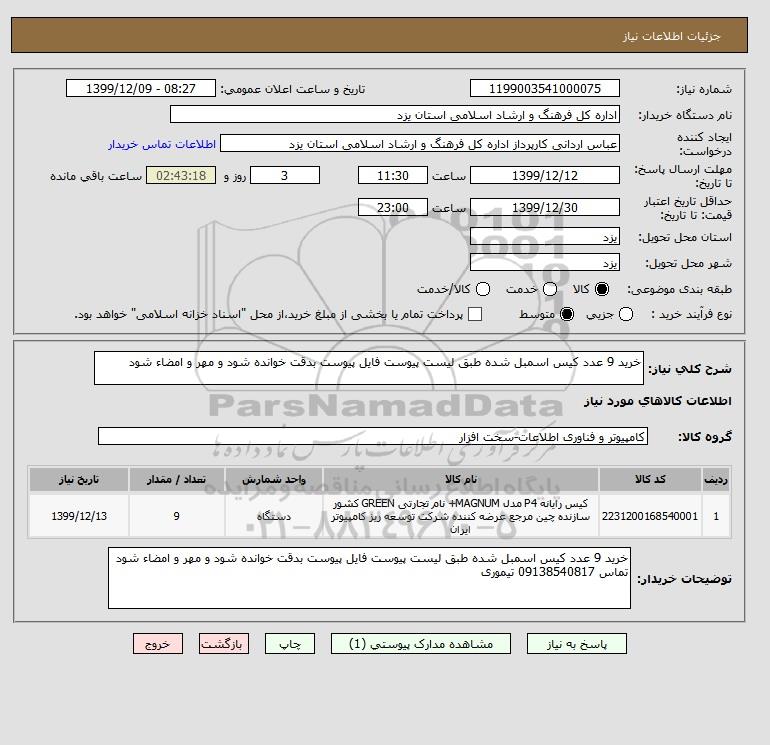Click the واحد شمارش column header
The width and height of the screenshot is (770, 745).
pos(274,479)
